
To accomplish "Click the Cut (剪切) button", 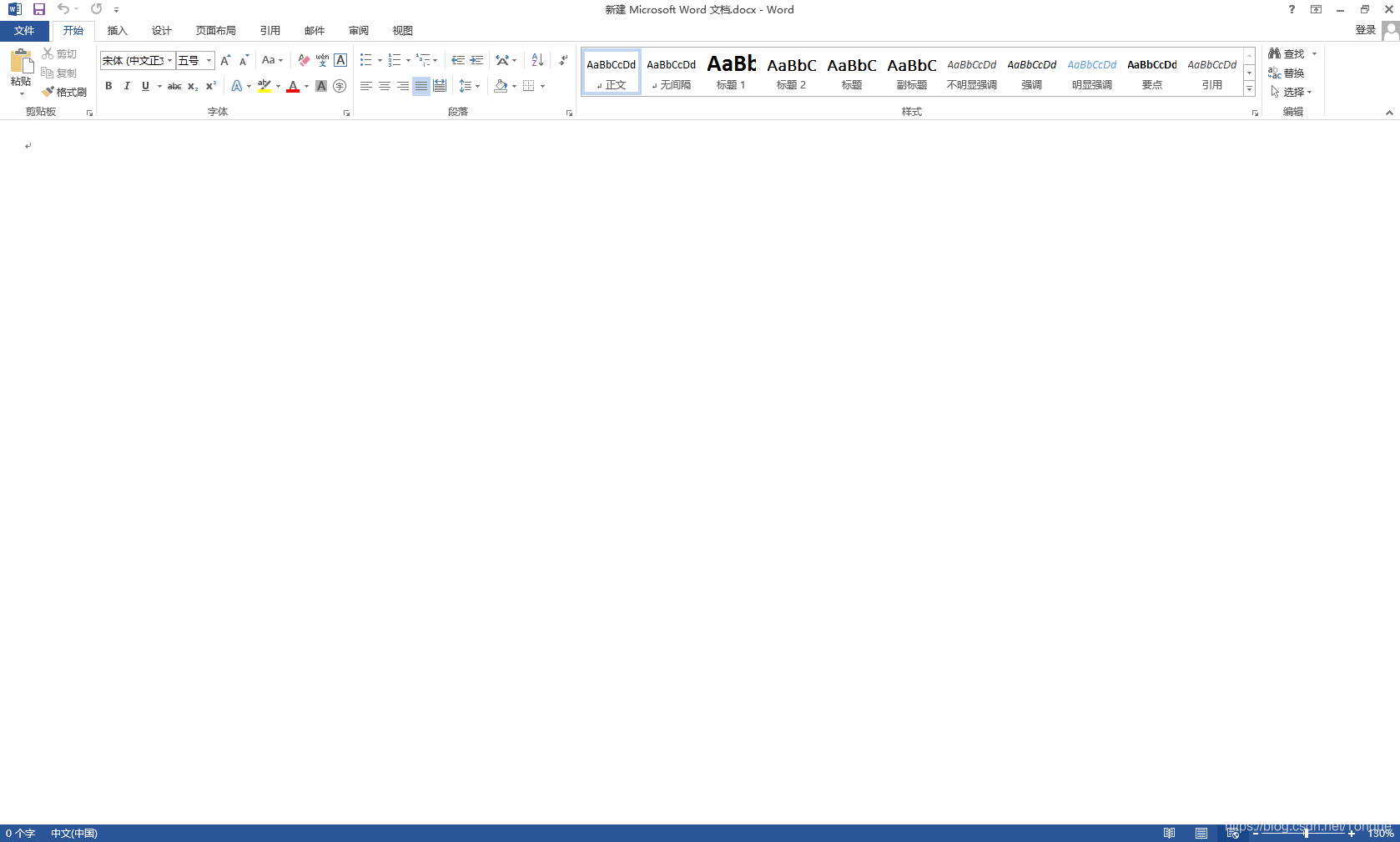I will coord(59,53).
